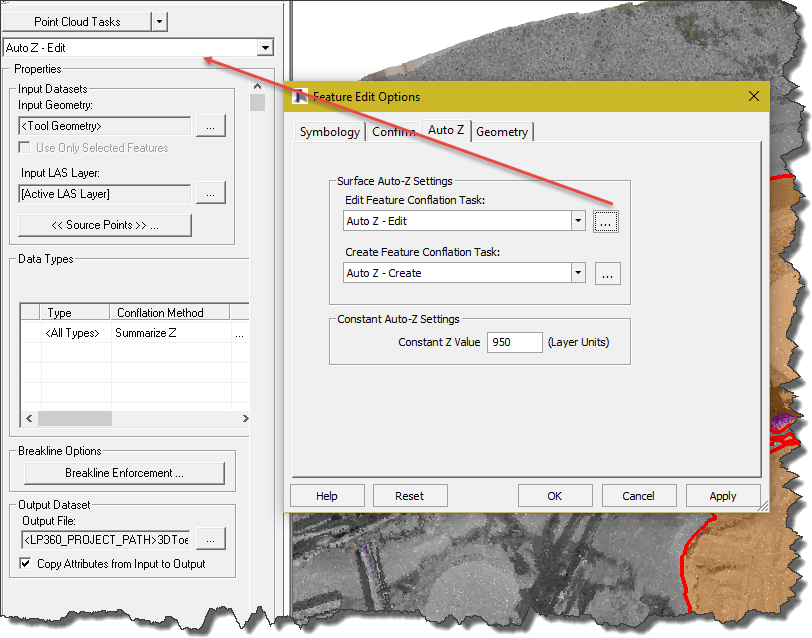Switch to the Geometry tab
812x638 pixels.
click(502, 132)
